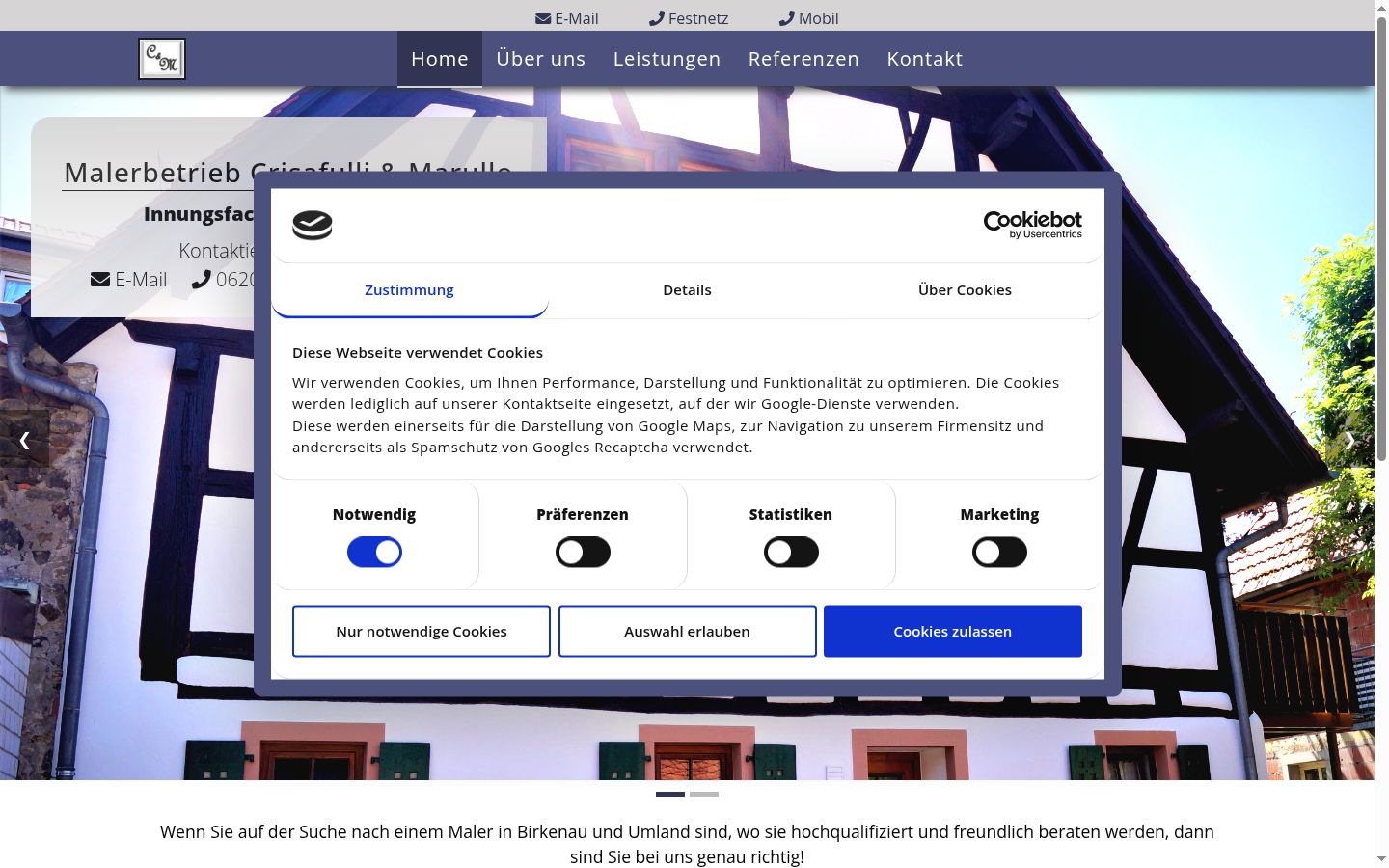Open Referenzen navigation item
The height and width of the screenshot is (868, 1389).
(803, 59)
